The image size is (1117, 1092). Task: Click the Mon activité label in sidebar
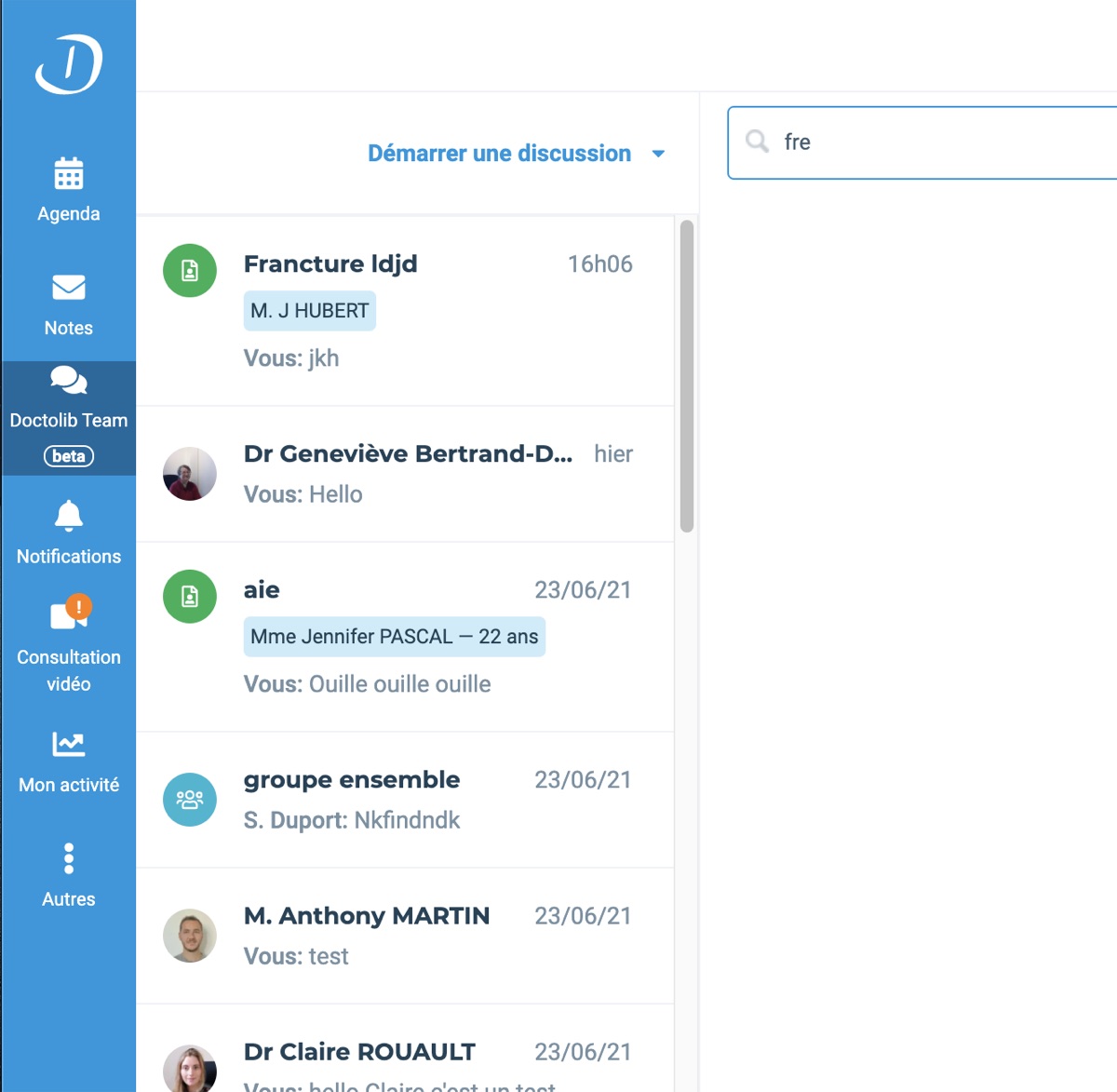[69, 785]
